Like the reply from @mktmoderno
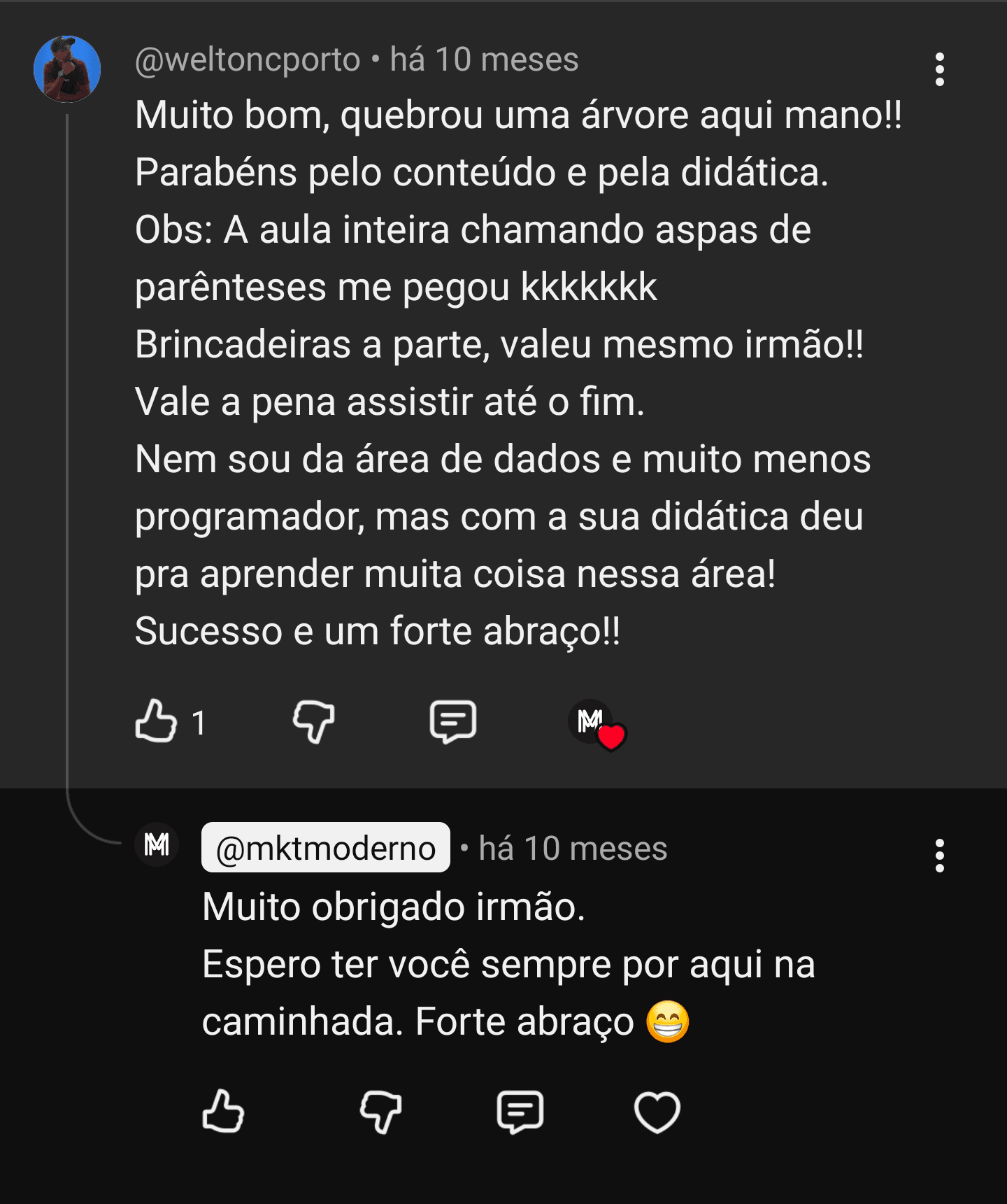This screenshot has width=1007, height=1204. (223, 1111)
